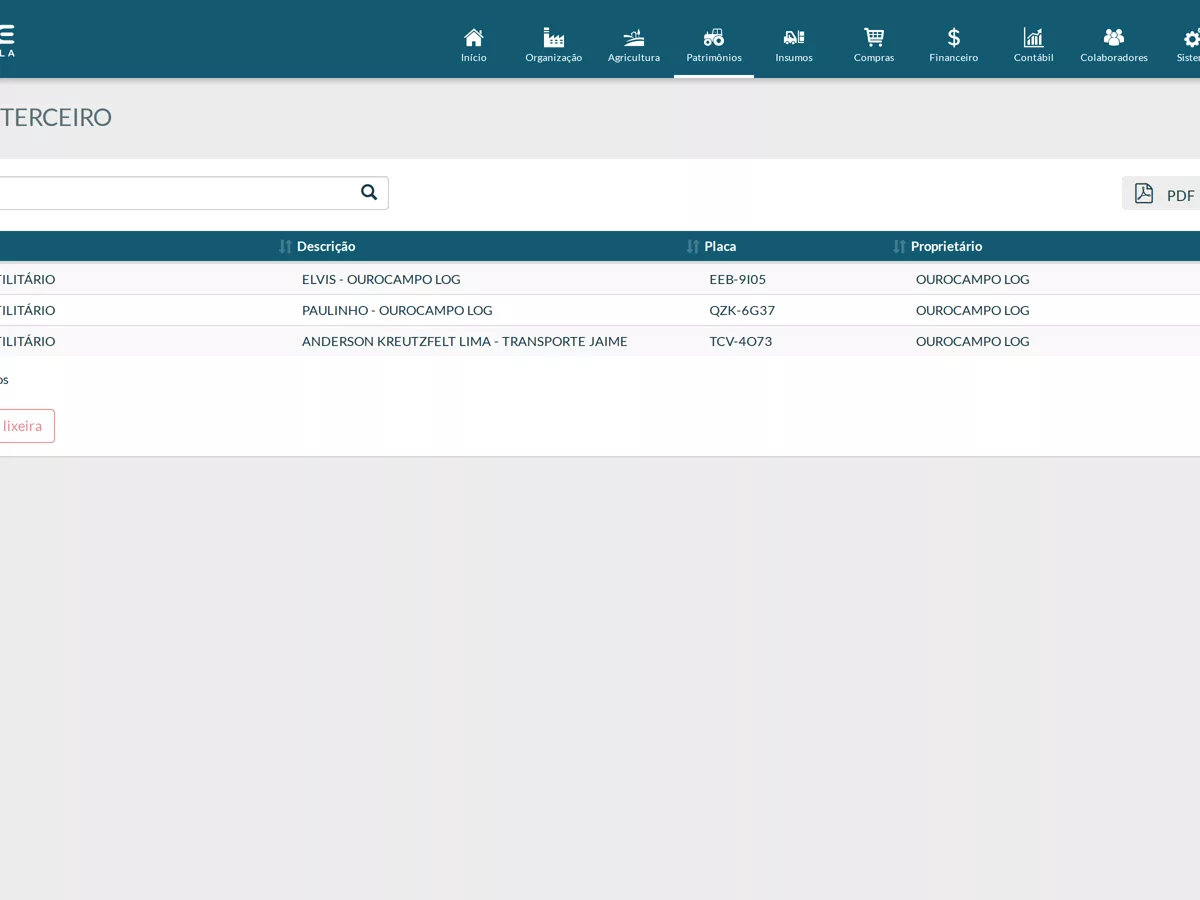Open the Insumos forklift icon
Image resolution: width=1200 pixels, height=900 pixels.
tap(794, 38)
